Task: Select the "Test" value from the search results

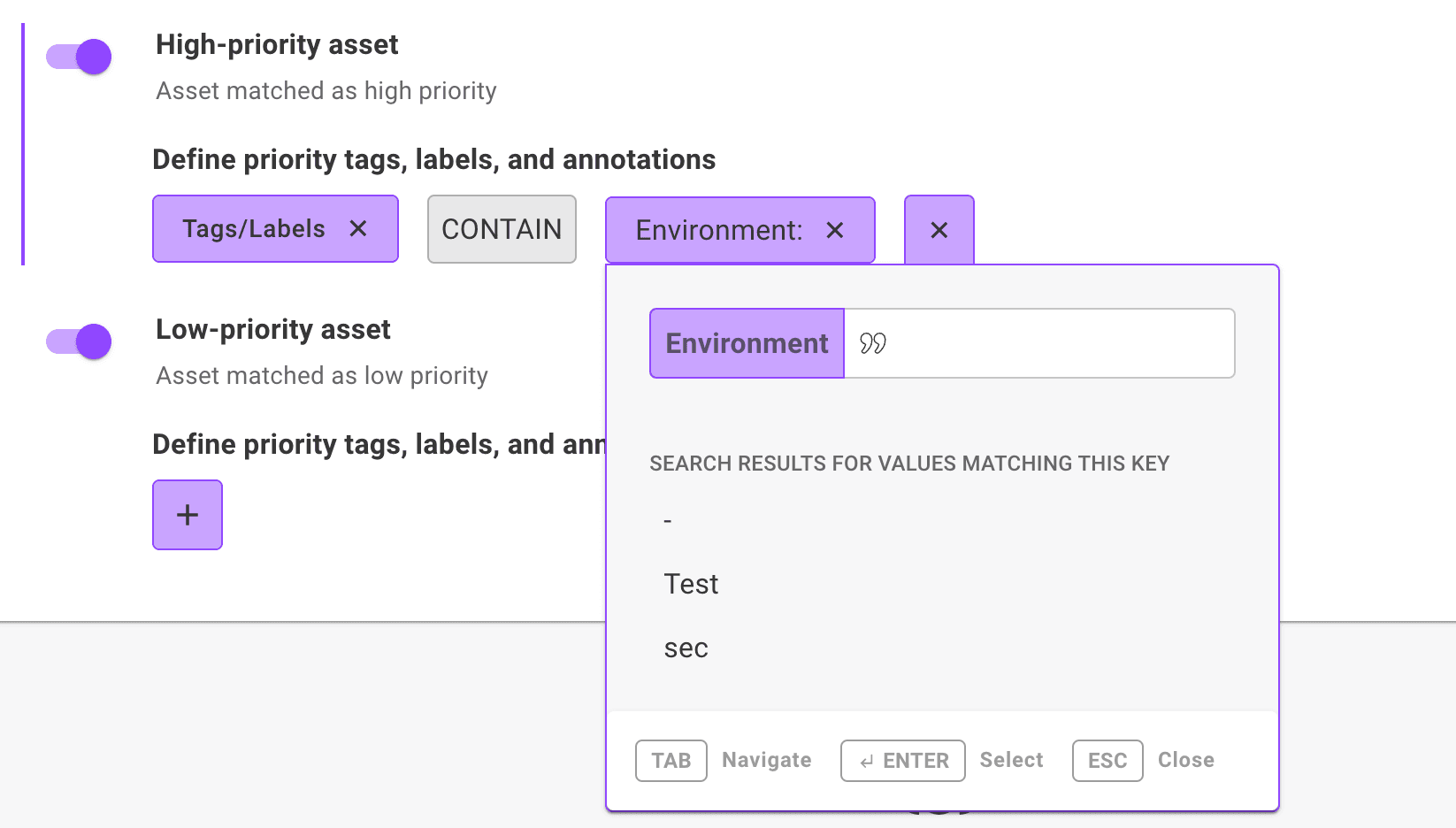Action: point(691,585)
